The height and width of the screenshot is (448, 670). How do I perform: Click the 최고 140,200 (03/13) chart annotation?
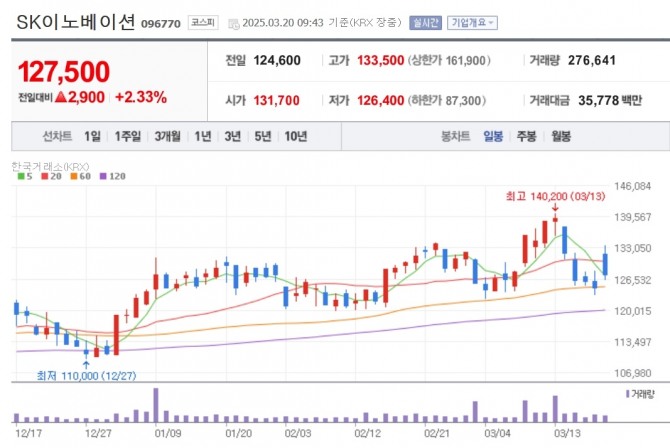pyautogui.click(x=555, y=196)
